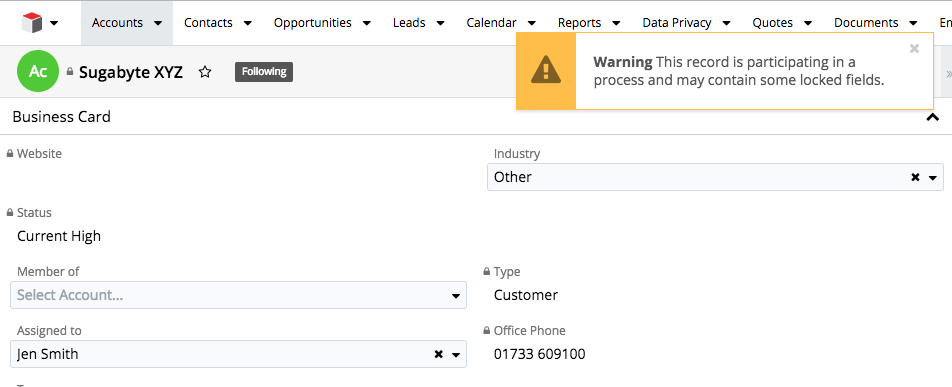Image resolution: width=952 pixels, height=387 pixels.
Task: Click the Industry field showing Other
Action: 715,177
